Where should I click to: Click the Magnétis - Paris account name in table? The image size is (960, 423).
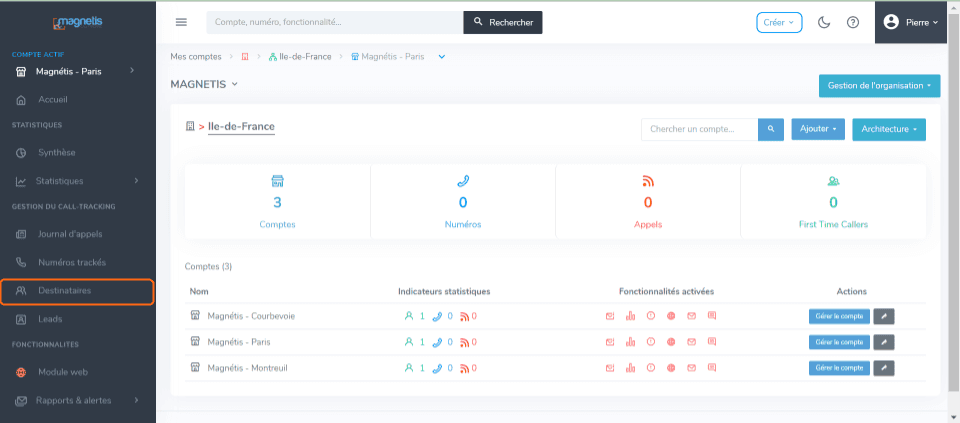pyautogui.click(x=239, y=342)
